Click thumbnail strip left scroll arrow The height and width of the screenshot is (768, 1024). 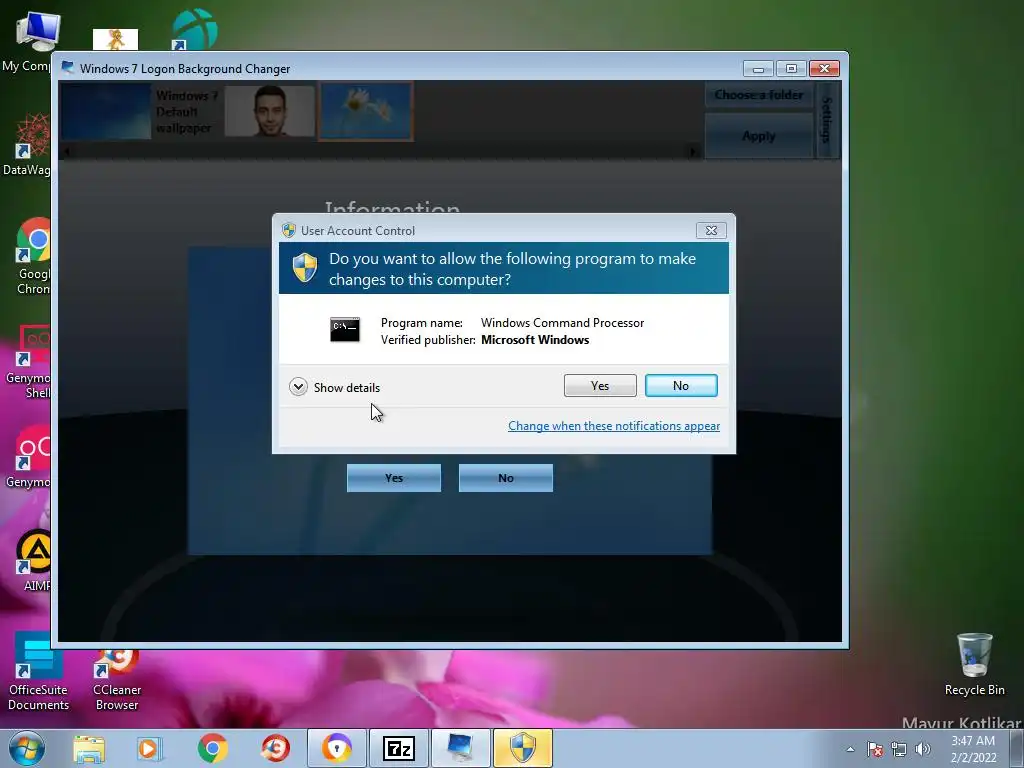[67, 152]
